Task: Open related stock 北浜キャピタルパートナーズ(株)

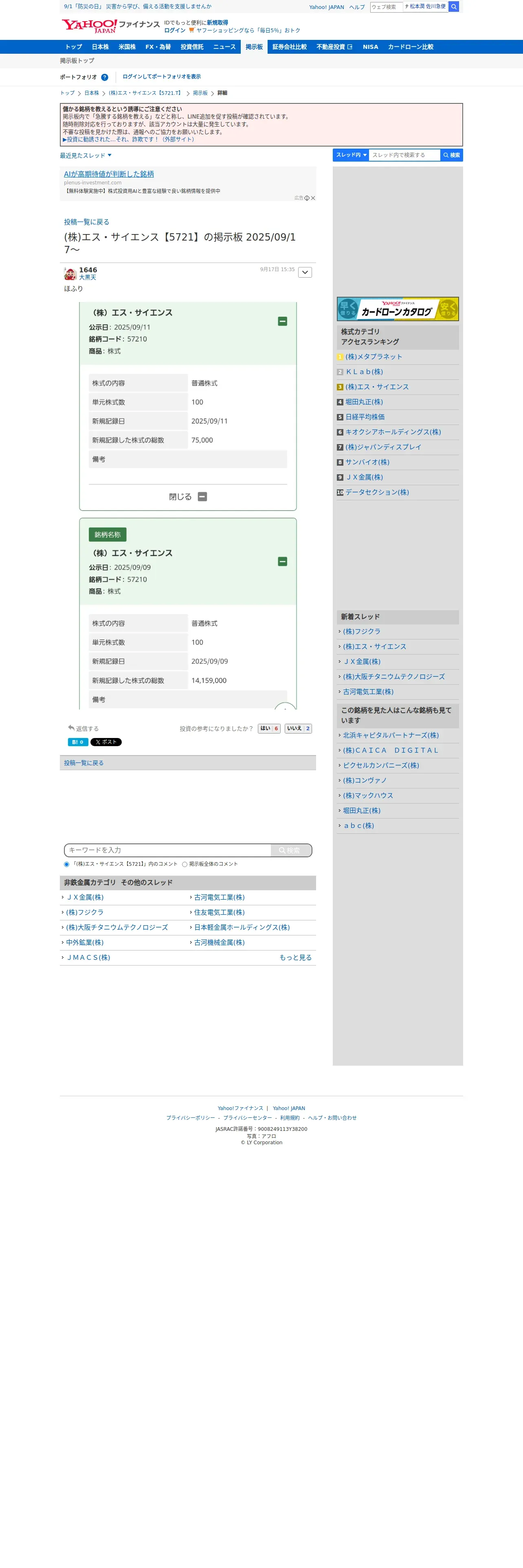Action: tap(391, 735)
